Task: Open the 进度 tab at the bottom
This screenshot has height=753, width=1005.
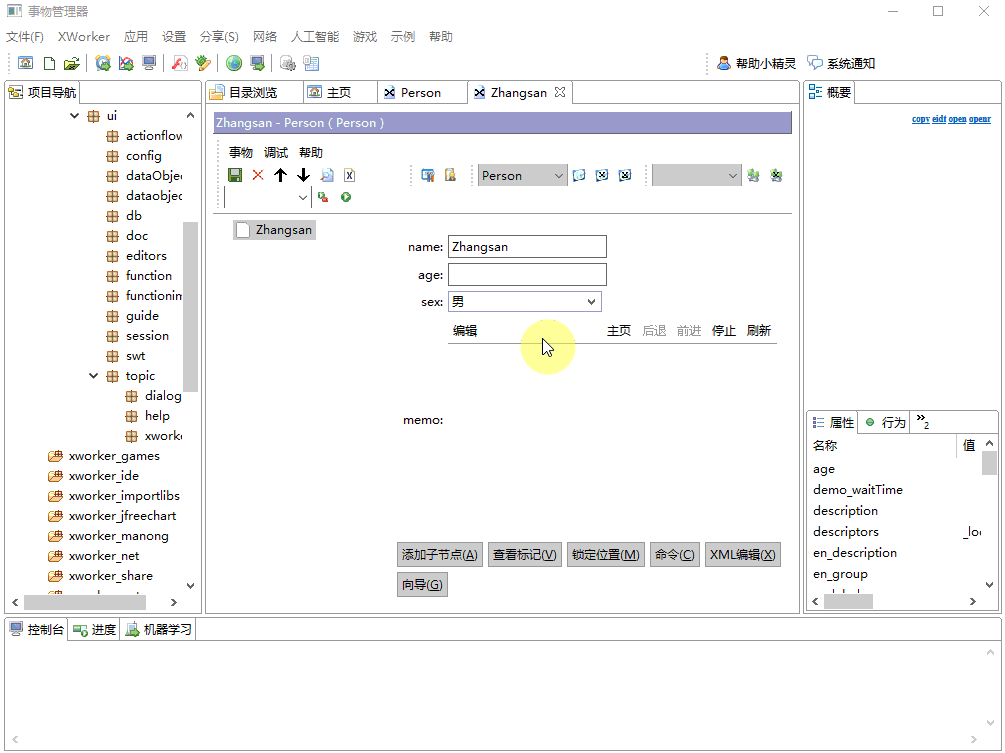Action: click(x=95, y=630)
